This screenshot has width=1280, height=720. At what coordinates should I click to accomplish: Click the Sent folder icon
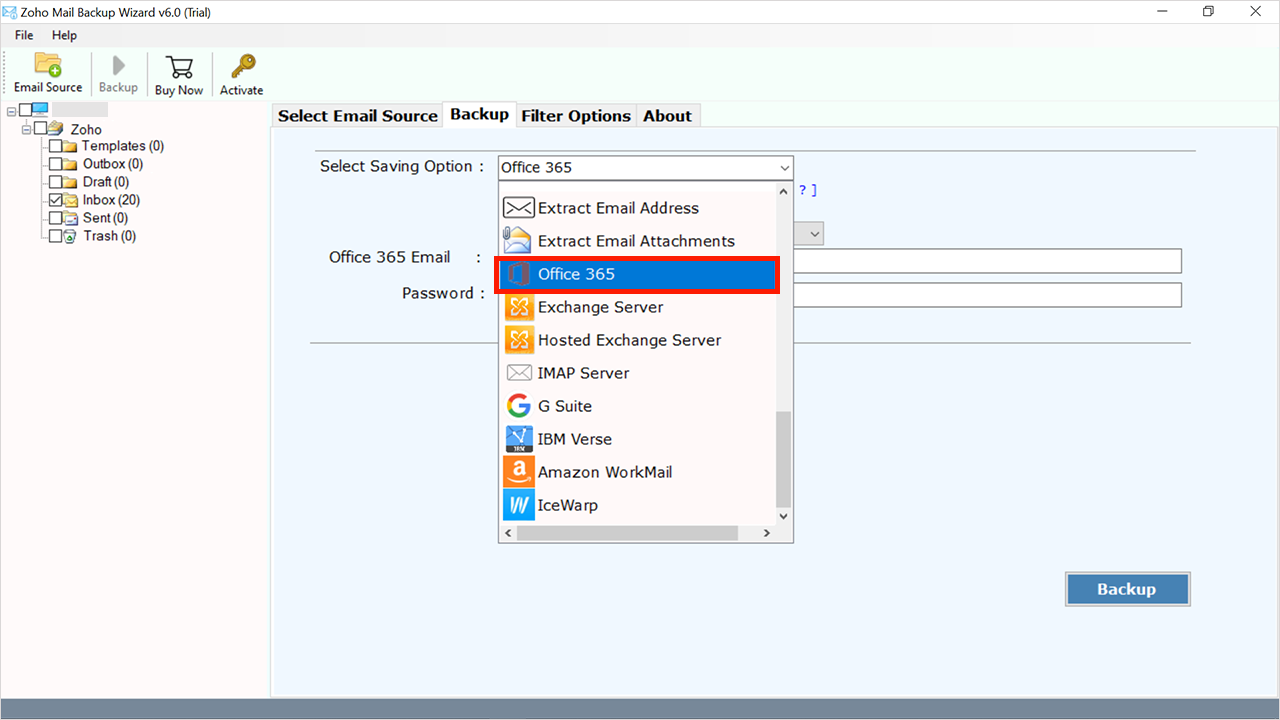click(x=71, y=218)
